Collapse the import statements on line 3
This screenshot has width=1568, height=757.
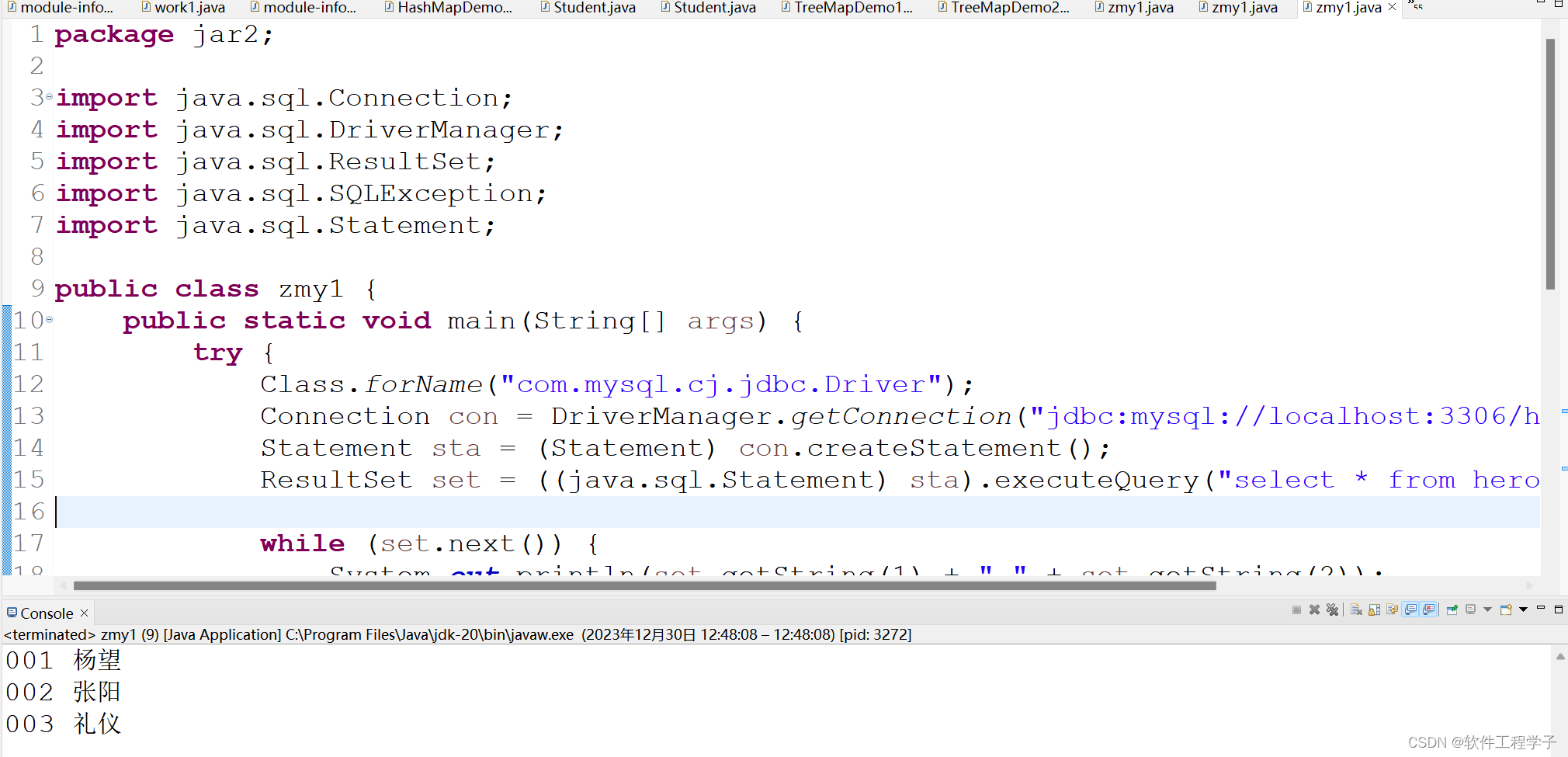click(50, 97)
